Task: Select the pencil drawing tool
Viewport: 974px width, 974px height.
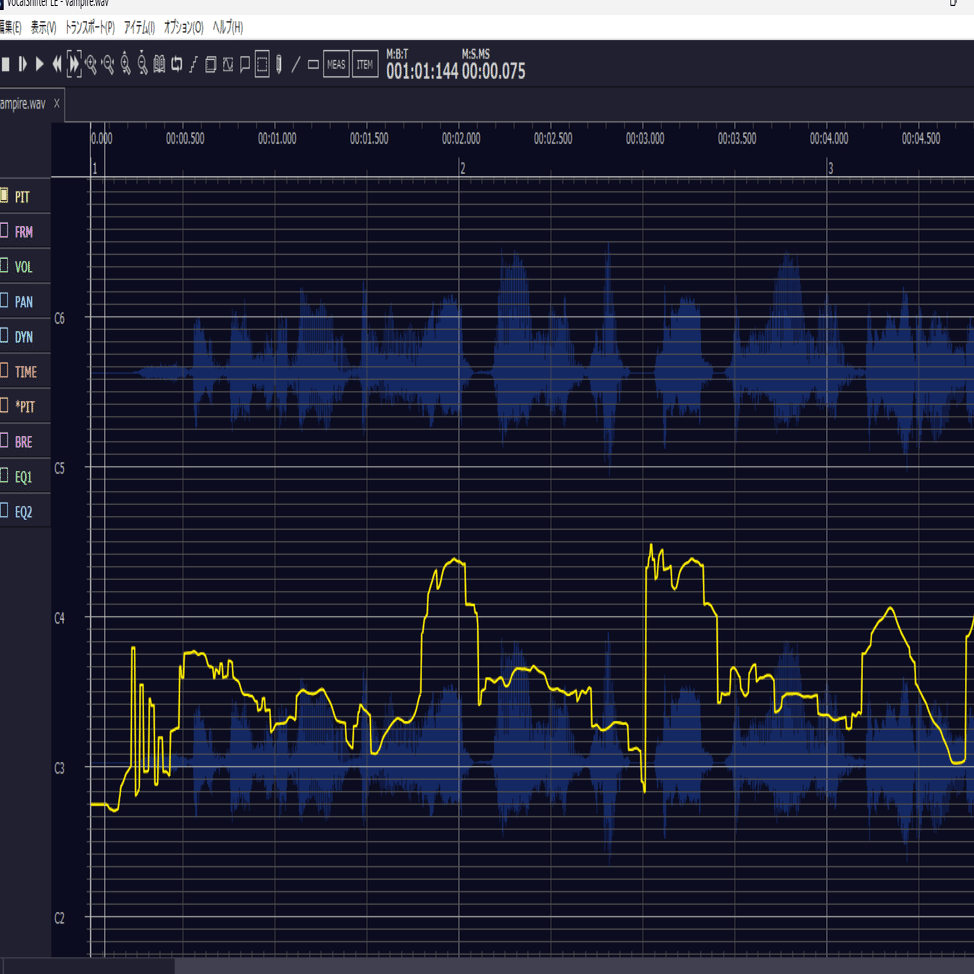Action: 279,64
